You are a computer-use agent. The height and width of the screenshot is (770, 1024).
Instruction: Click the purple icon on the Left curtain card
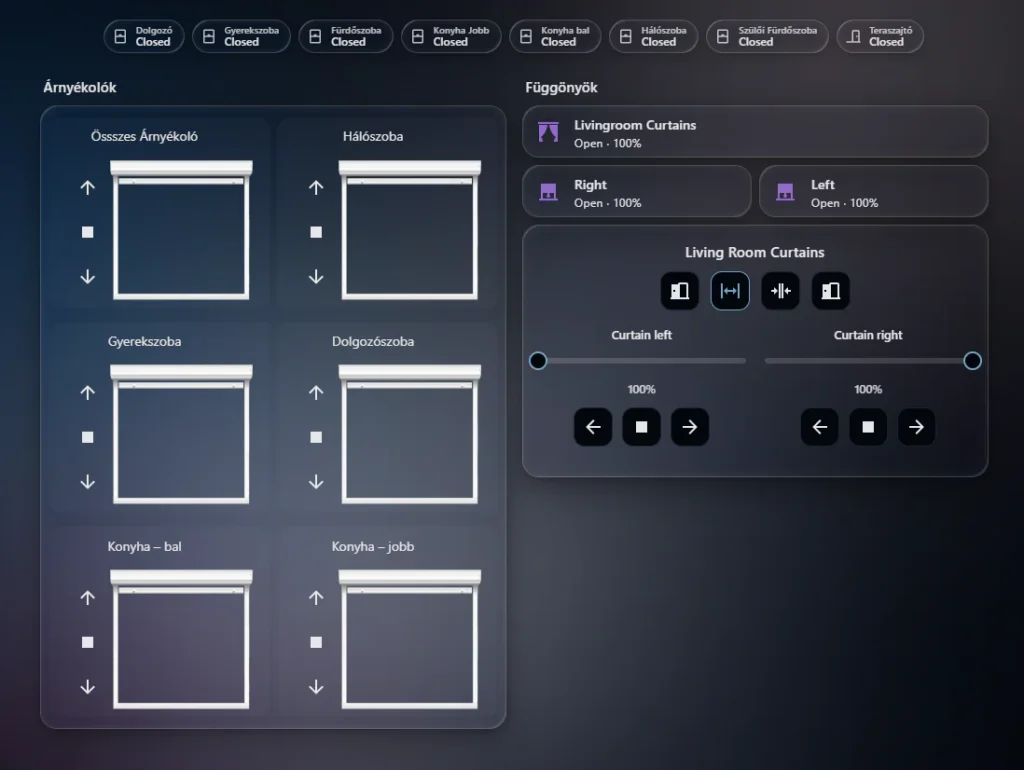785,191
